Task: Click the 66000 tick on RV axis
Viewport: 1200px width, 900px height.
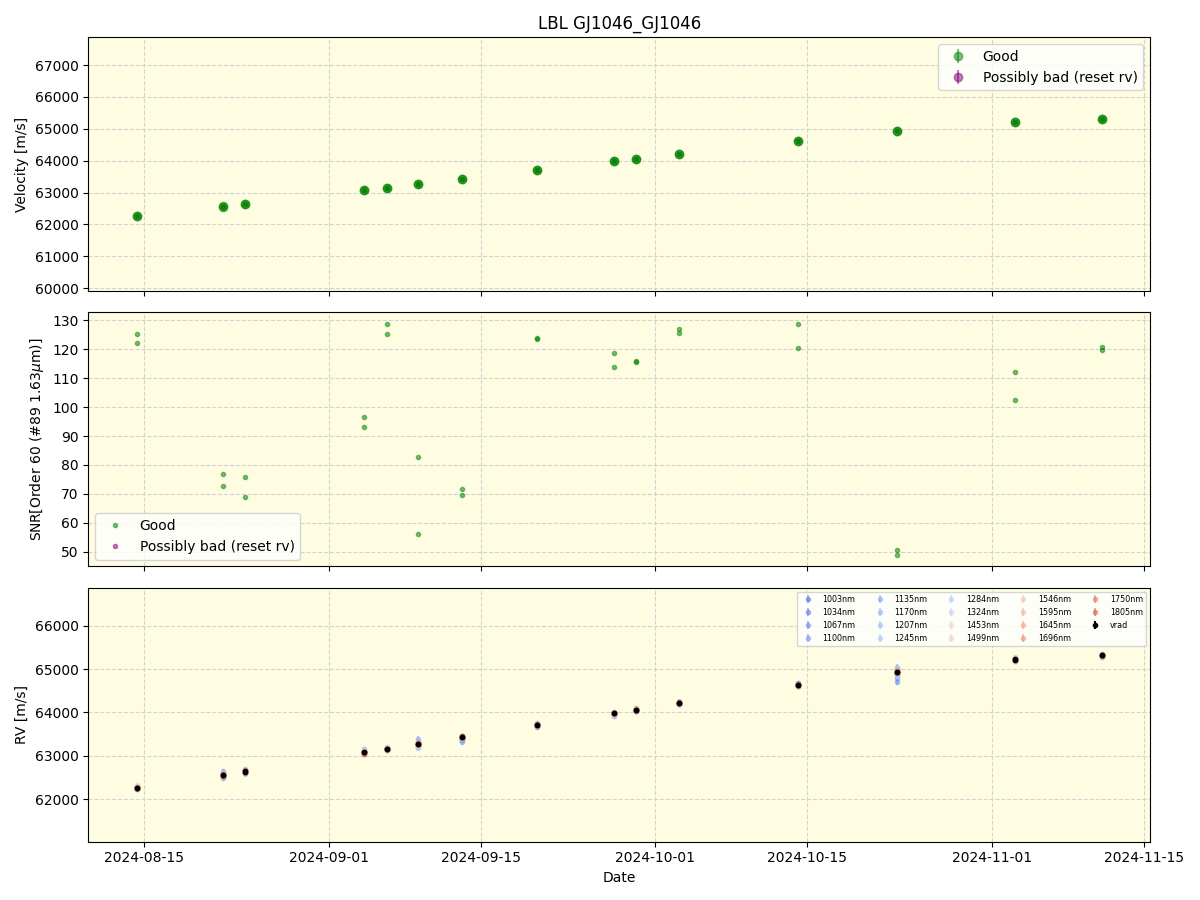Action: tap(58, 626)
